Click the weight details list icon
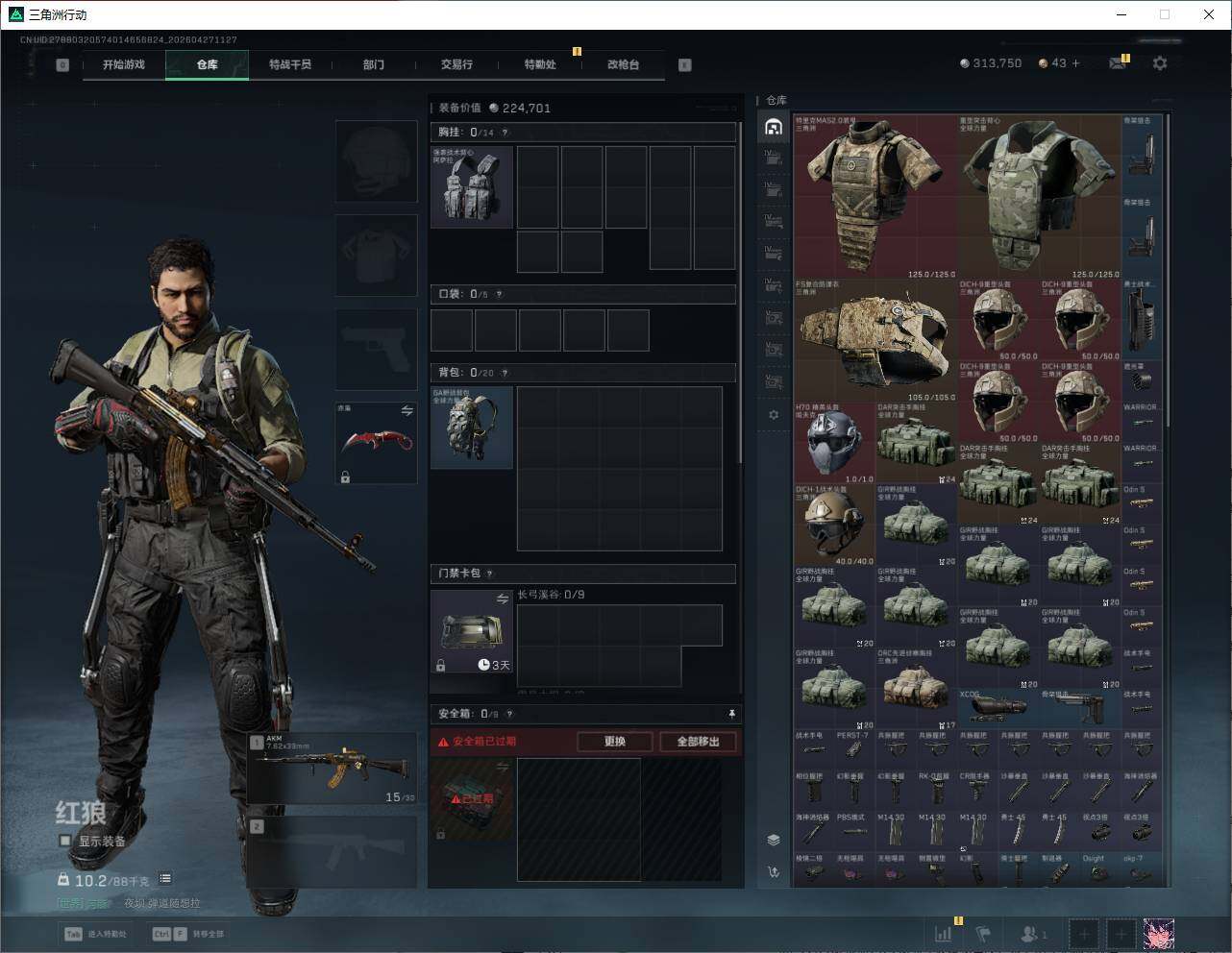 click(165, 878)
